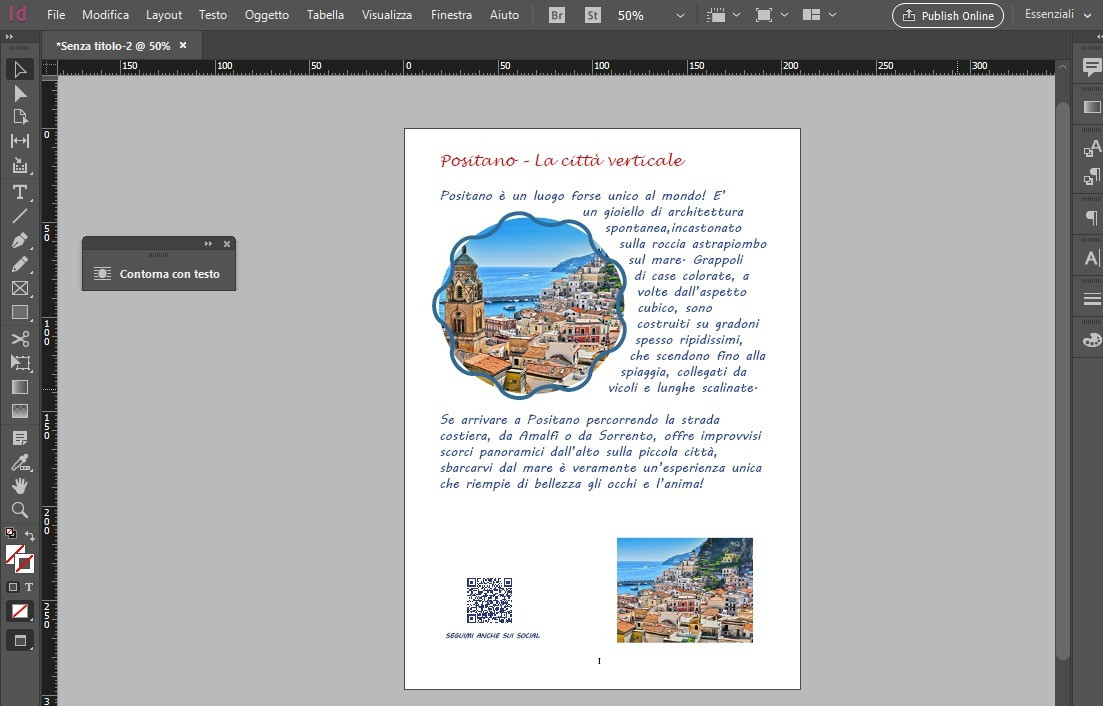
Task: Open the stroke panel icon on right dock
Action: 1091,300
